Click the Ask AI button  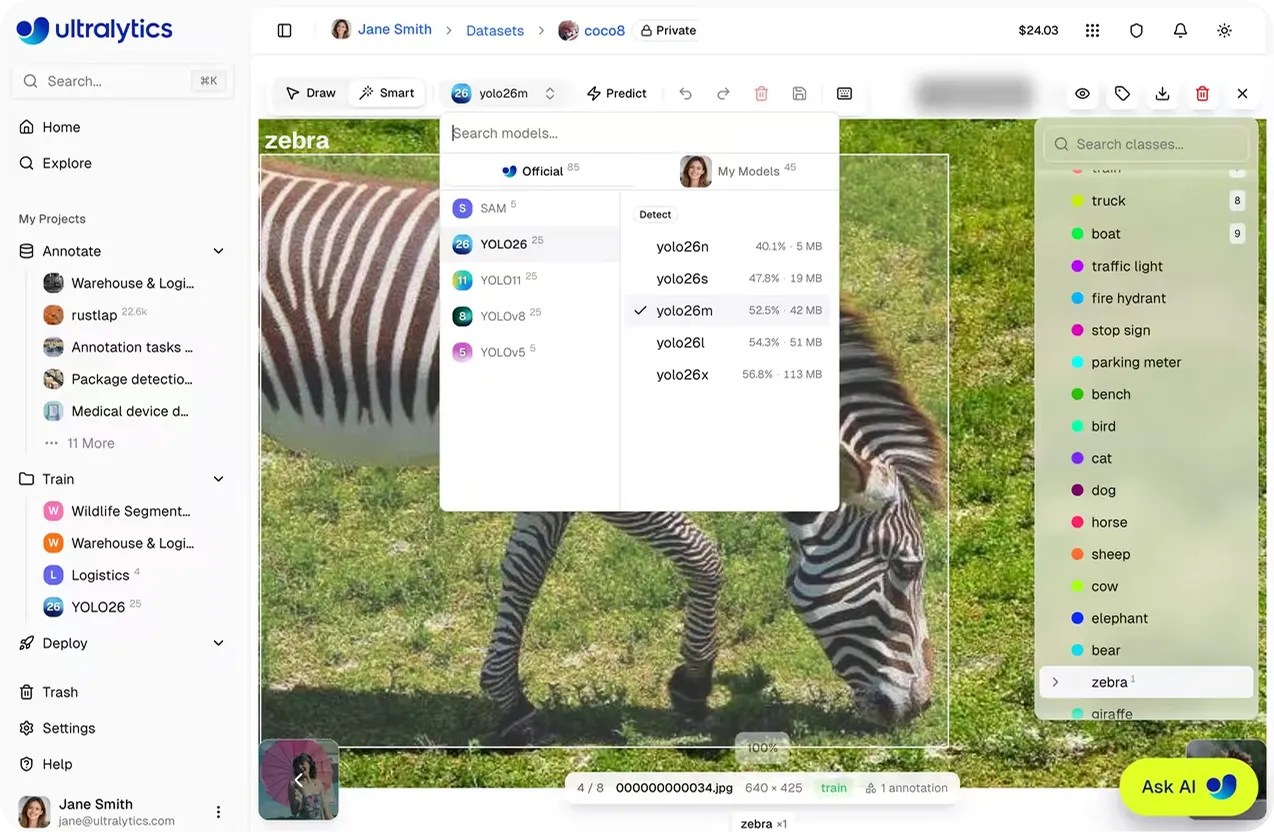tap(1189, 786)
